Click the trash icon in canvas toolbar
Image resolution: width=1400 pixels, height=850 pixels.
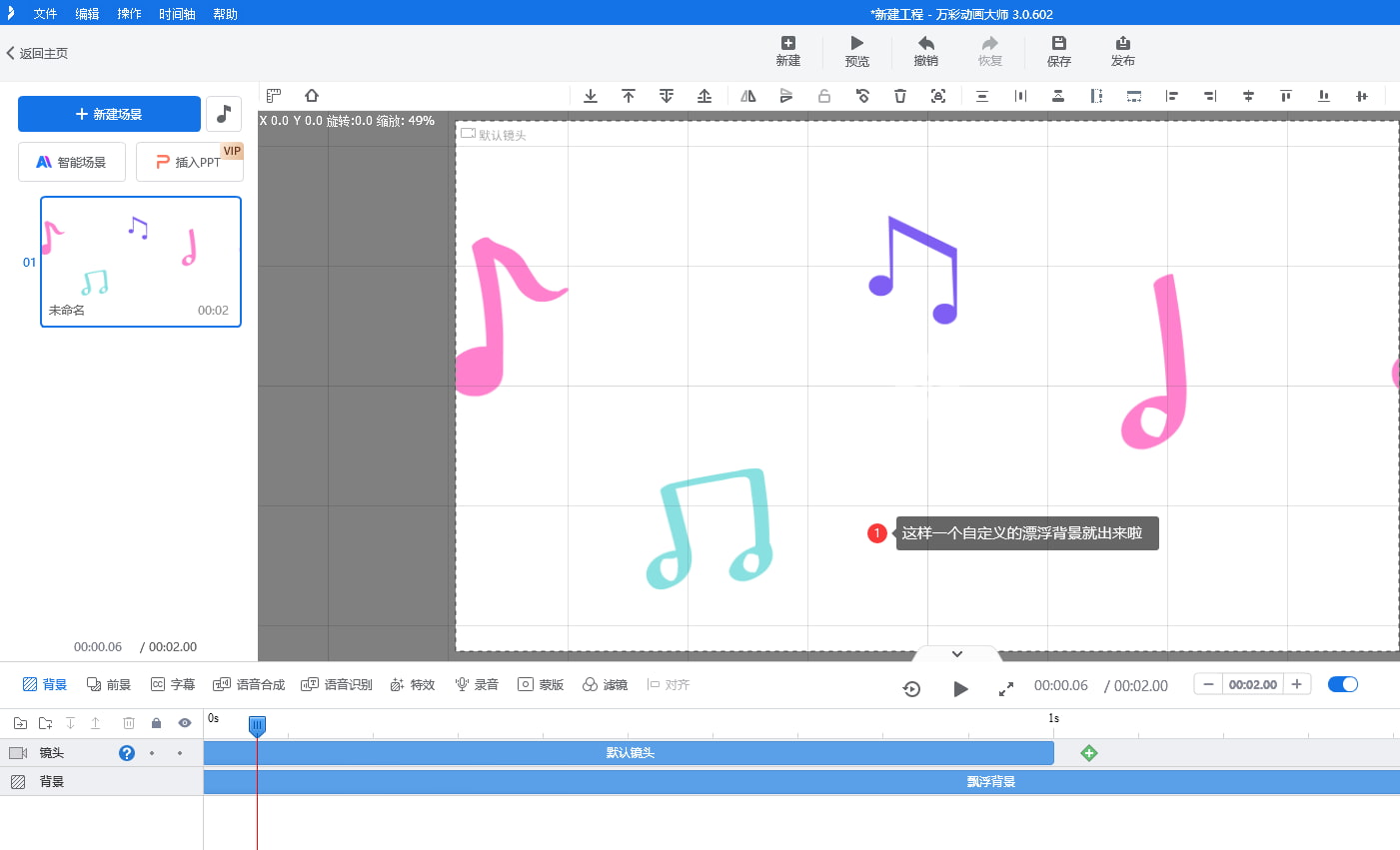[900, 96]
